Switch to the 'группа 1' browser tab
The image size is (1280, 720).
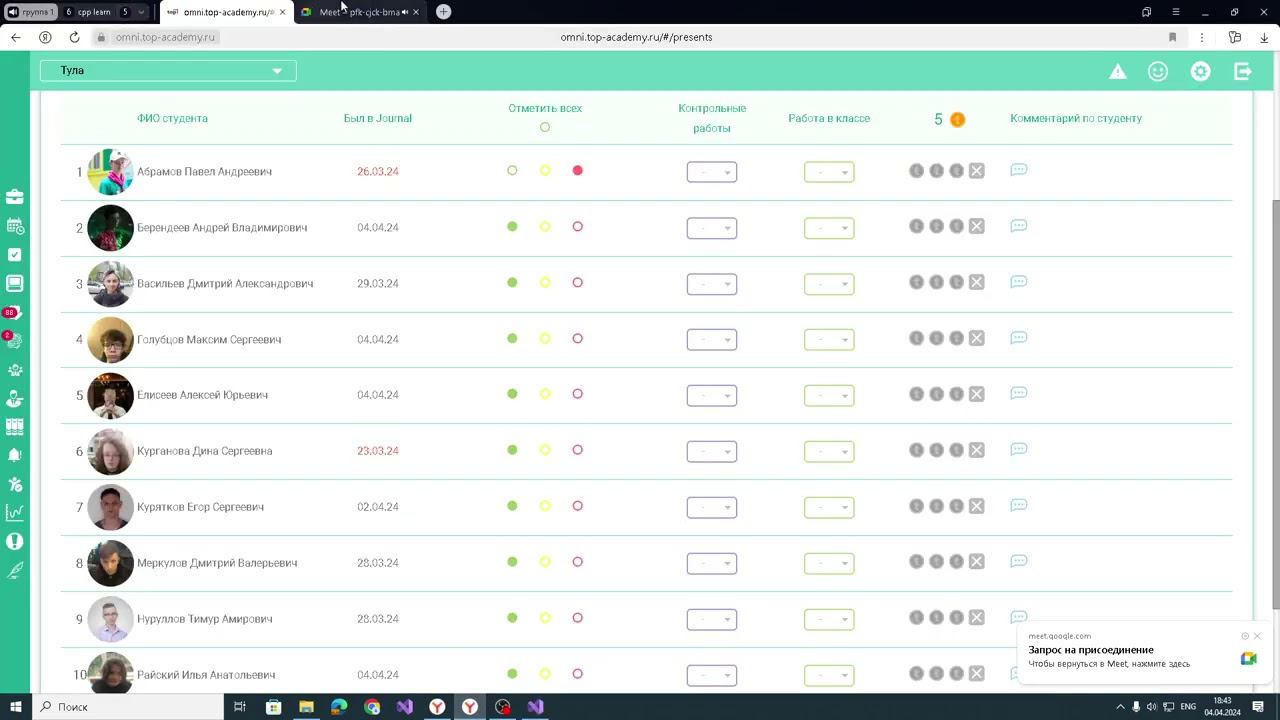click(31, 12)
